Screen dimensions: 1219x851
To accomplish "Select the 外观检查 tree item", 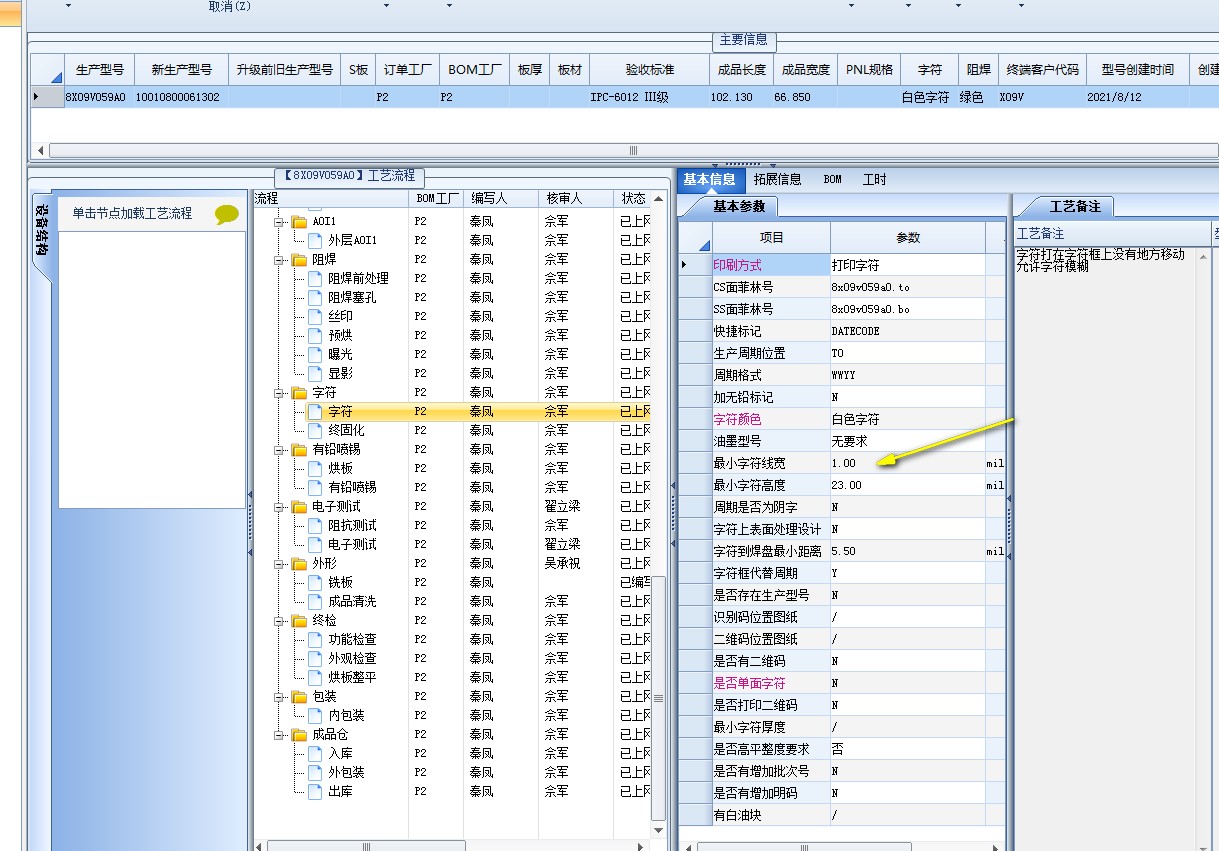I will click(x=352, y=658).
